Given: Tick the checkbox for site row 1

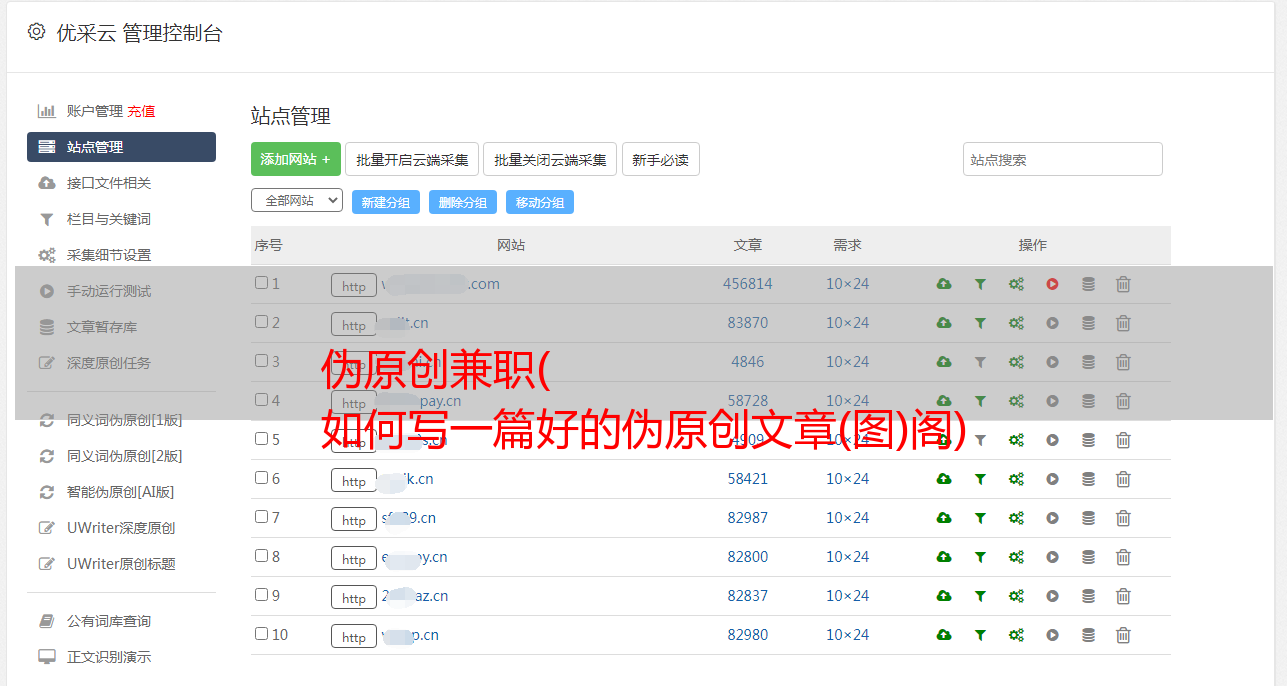Looking at the screenshot, I should coord(261,283).
